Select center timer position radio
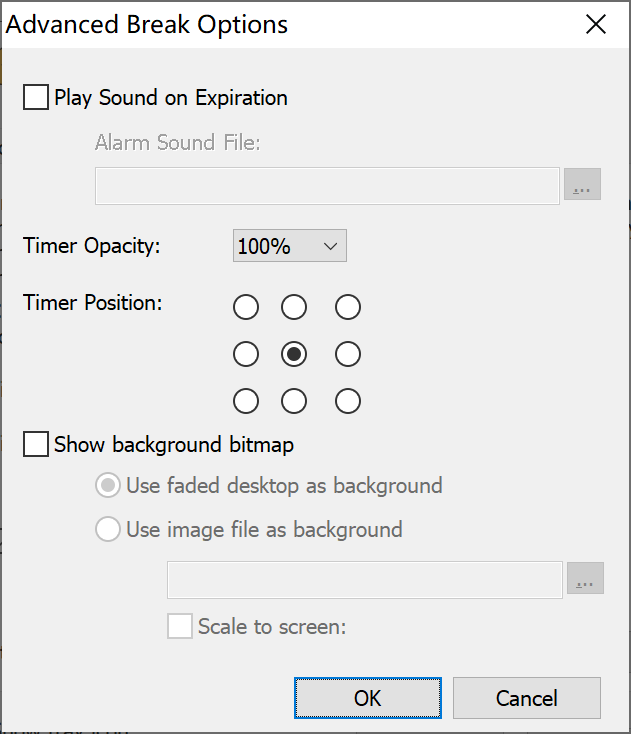 [x=294, y=354]
